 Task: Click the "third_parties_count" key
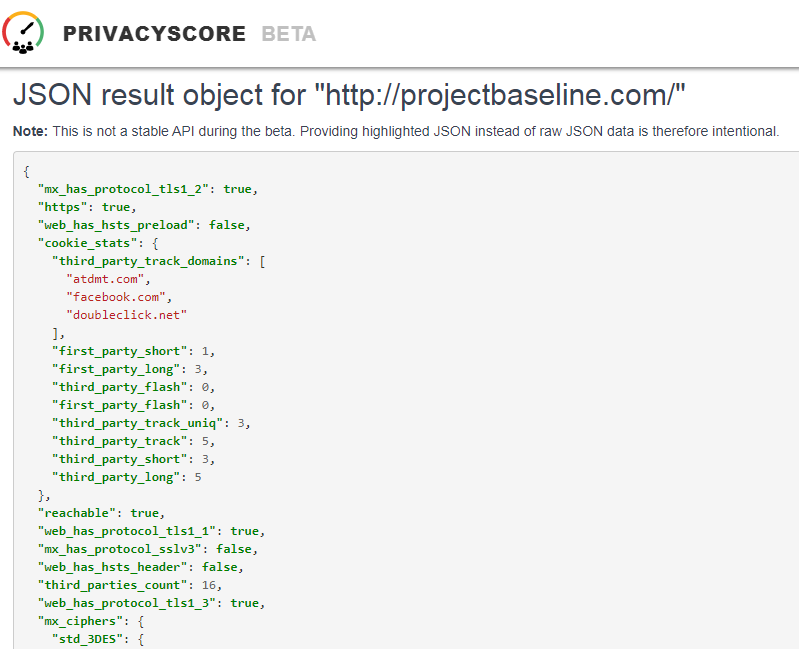pyautogui.click(x=112, y=585)
